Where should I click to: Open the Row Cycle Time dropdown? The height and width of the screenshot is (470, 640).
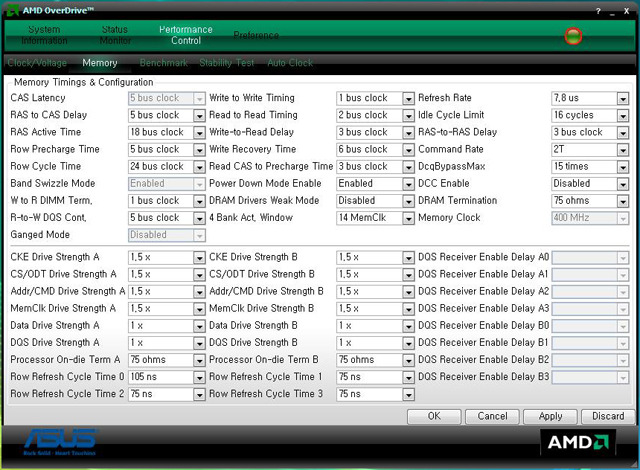click(199, 167)
